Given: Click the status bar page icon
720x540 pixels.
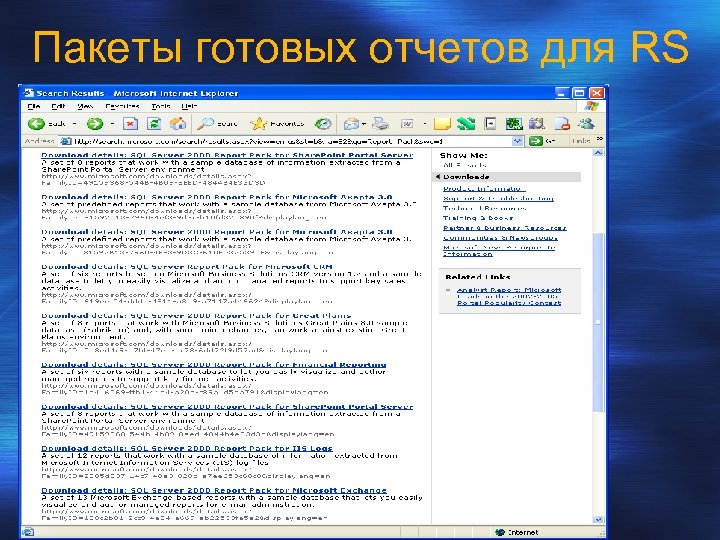Looking at the screenshot, I should pos(27,532).
